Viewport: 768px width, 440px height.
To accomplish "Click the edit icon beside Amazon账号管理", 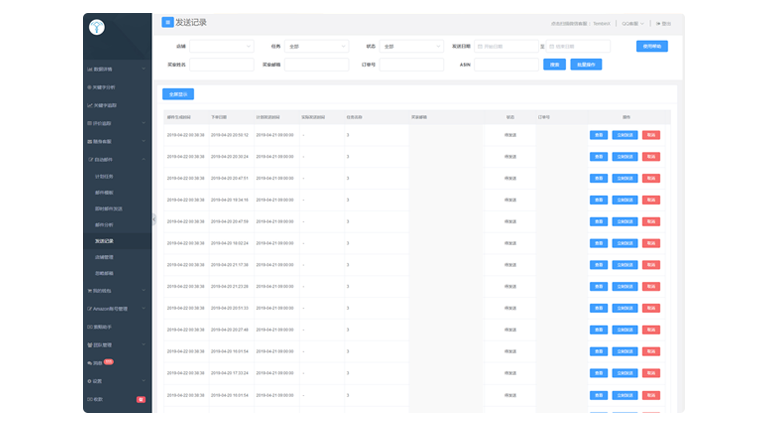I will point(89,309).
